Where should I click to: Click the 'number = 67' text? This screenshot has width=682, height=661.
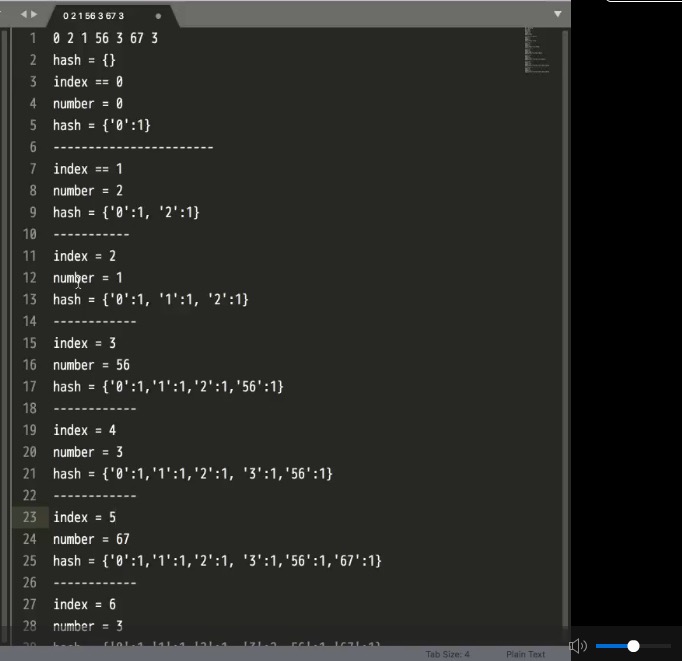coord(91,539)
